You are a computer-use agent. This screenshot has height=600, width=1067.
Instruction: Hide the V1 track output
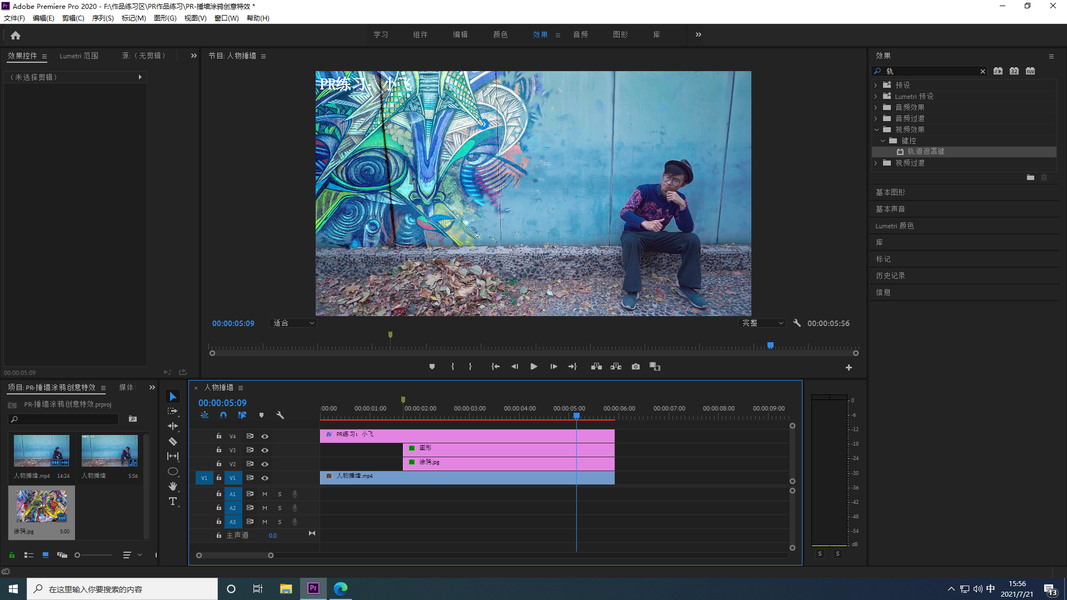[265, 478]
